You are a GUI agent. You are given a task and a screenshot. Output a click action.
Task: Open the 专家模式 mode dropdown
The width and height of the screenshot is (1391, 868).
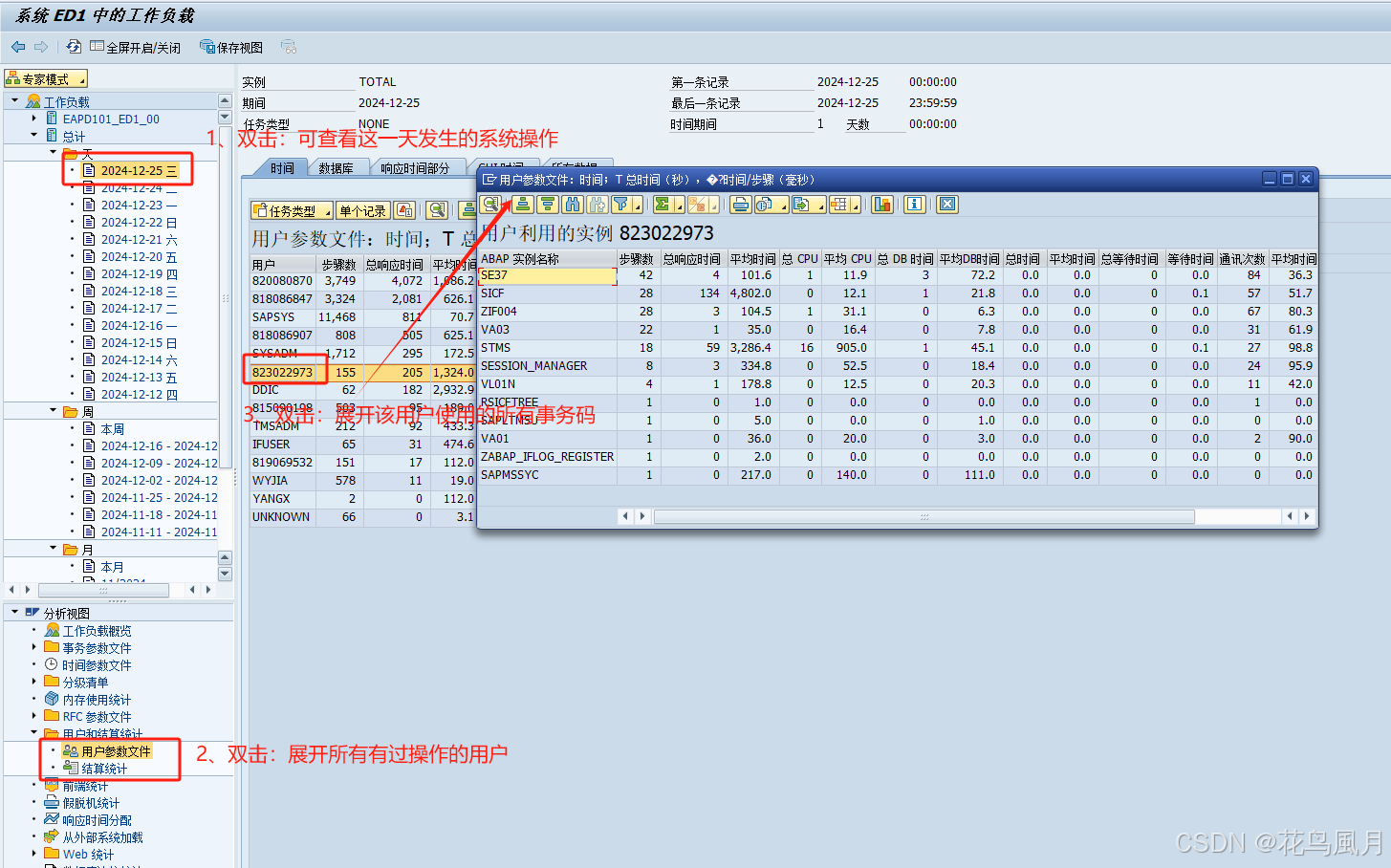pos(46,78)
